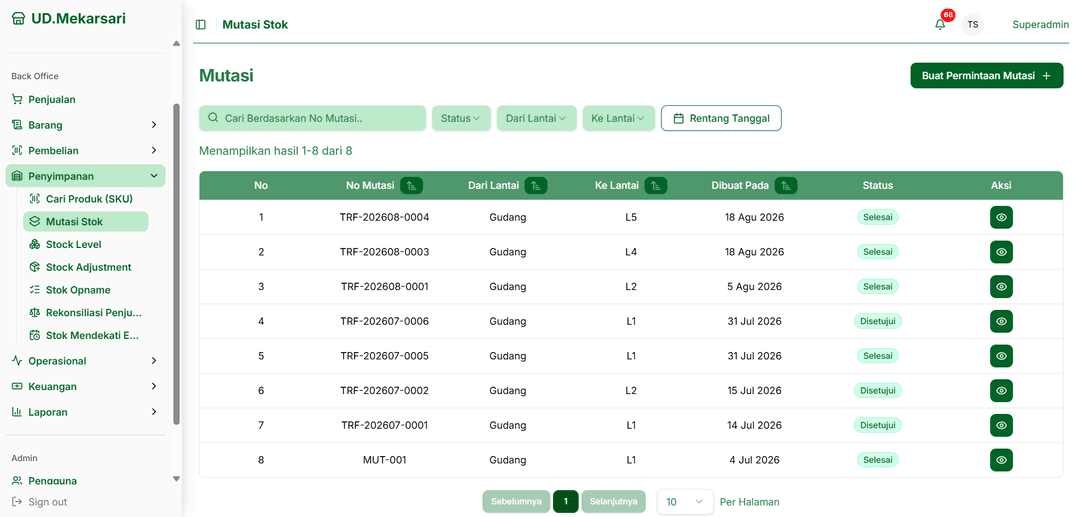The width and height of the screenshot is (1080, 517).
Task: Sort by Ke Lantai column
Action: 656,185
